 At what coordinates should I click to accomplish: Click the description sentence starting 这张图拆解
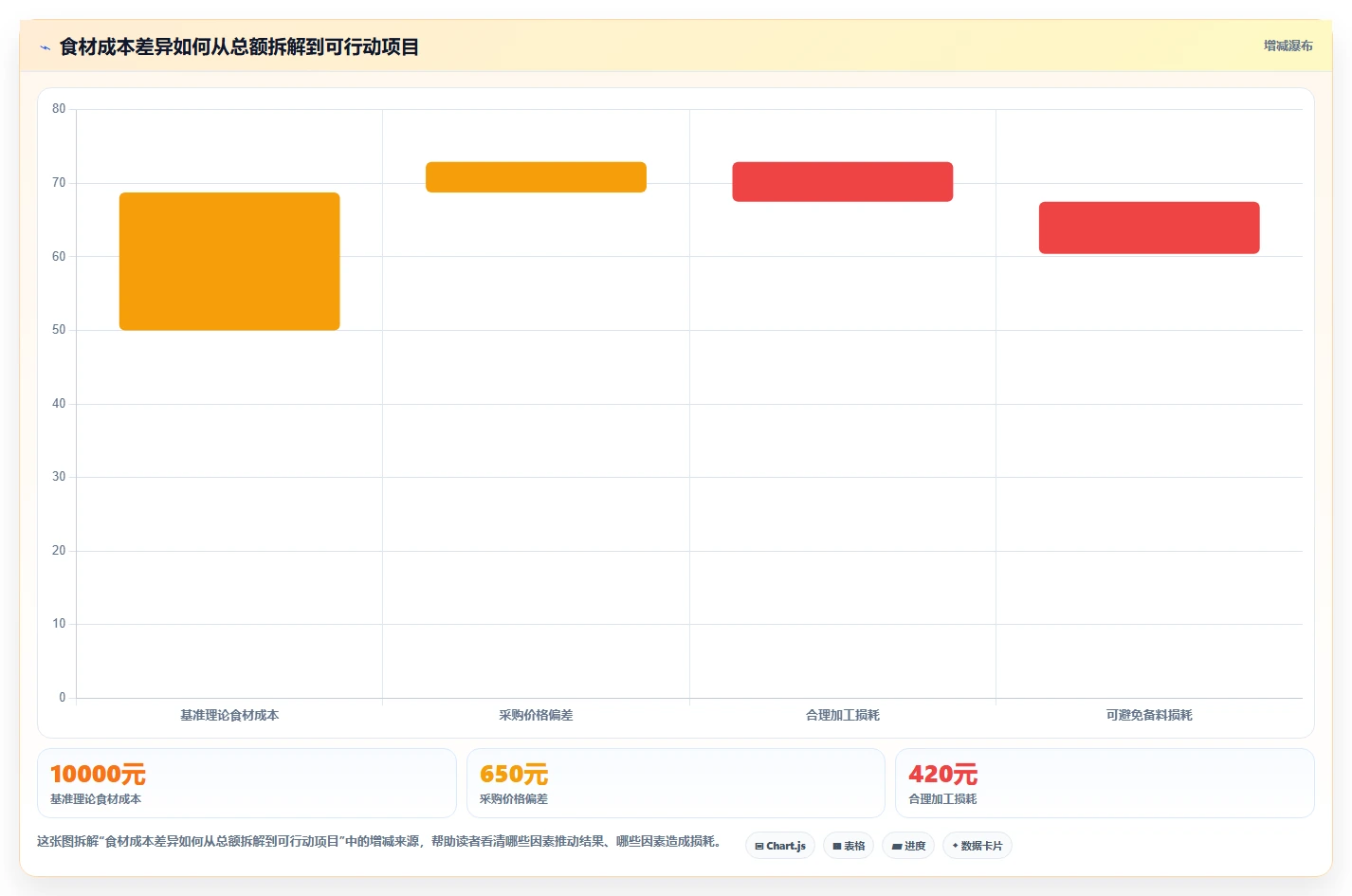point(381,841)
